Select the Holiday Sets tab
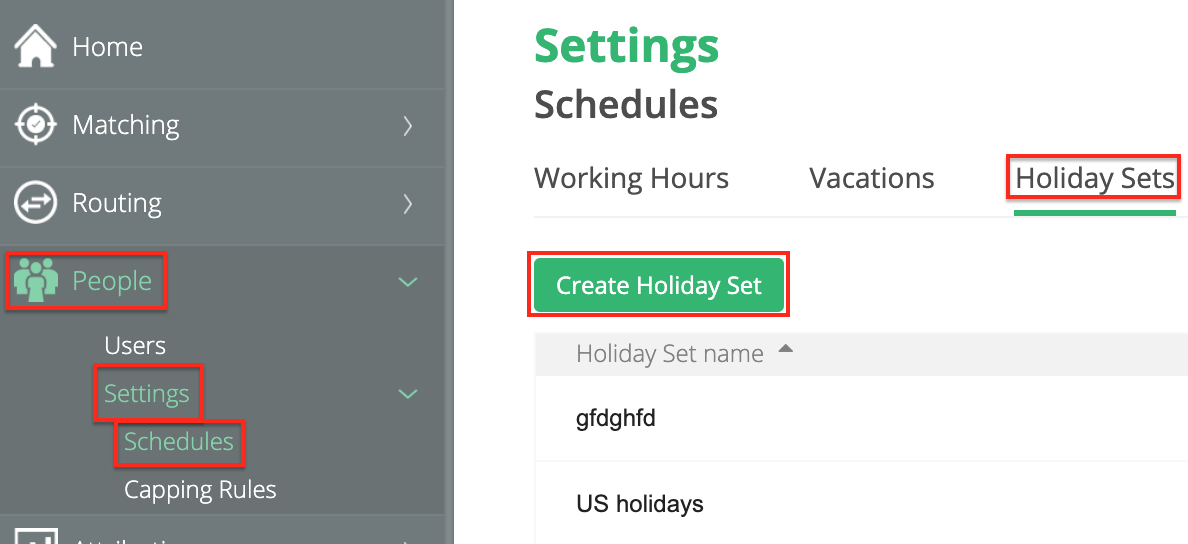This screenshot has height=544, width=1188. pos(1094,179)
